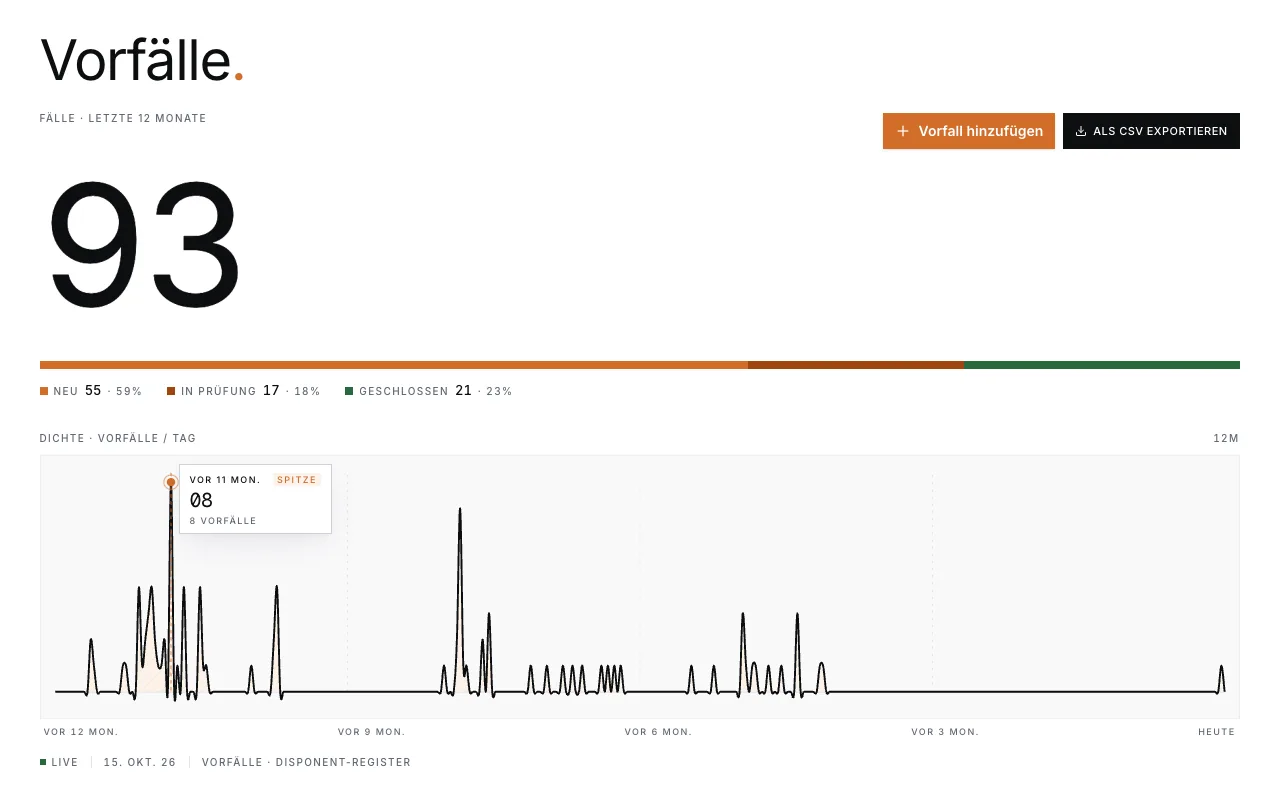Select the green GESCHLOSSEN bar segment
Screen dimensions: 1280x808
point(1102,365)
